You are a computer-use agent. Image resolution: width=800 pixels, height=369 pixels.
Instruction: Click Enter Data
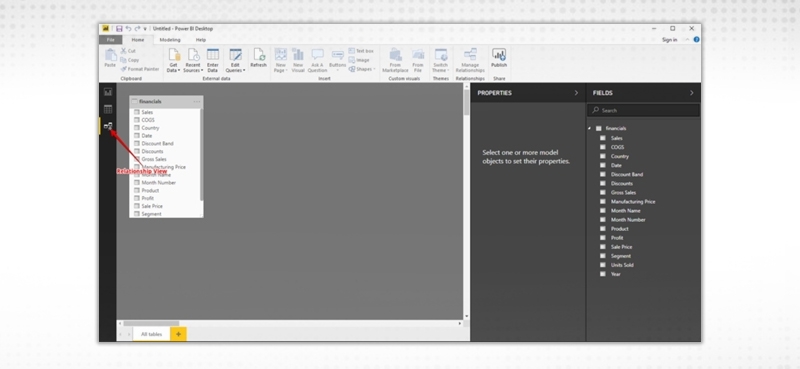pos(213,60)
